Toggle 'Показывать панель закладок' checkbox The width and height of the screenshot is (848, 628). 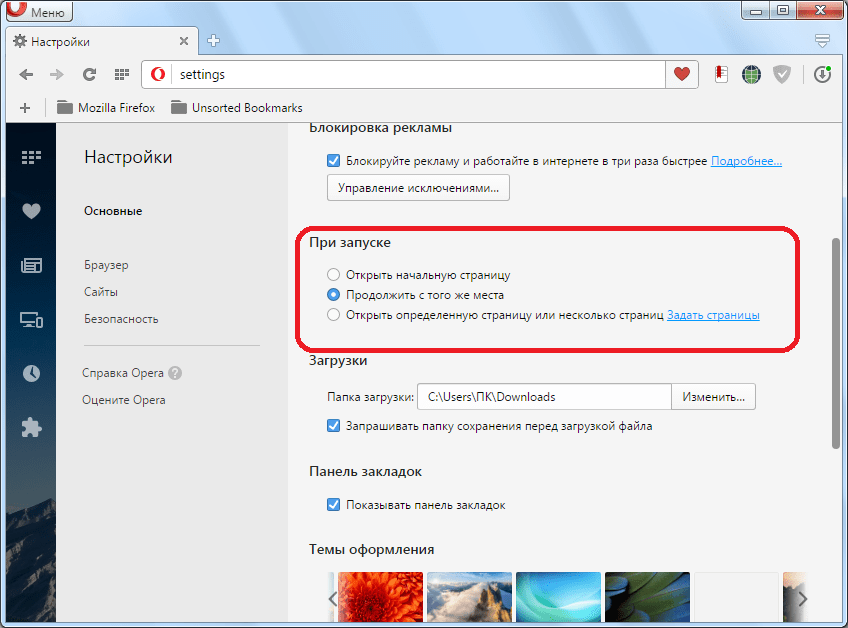click(334, 505)
